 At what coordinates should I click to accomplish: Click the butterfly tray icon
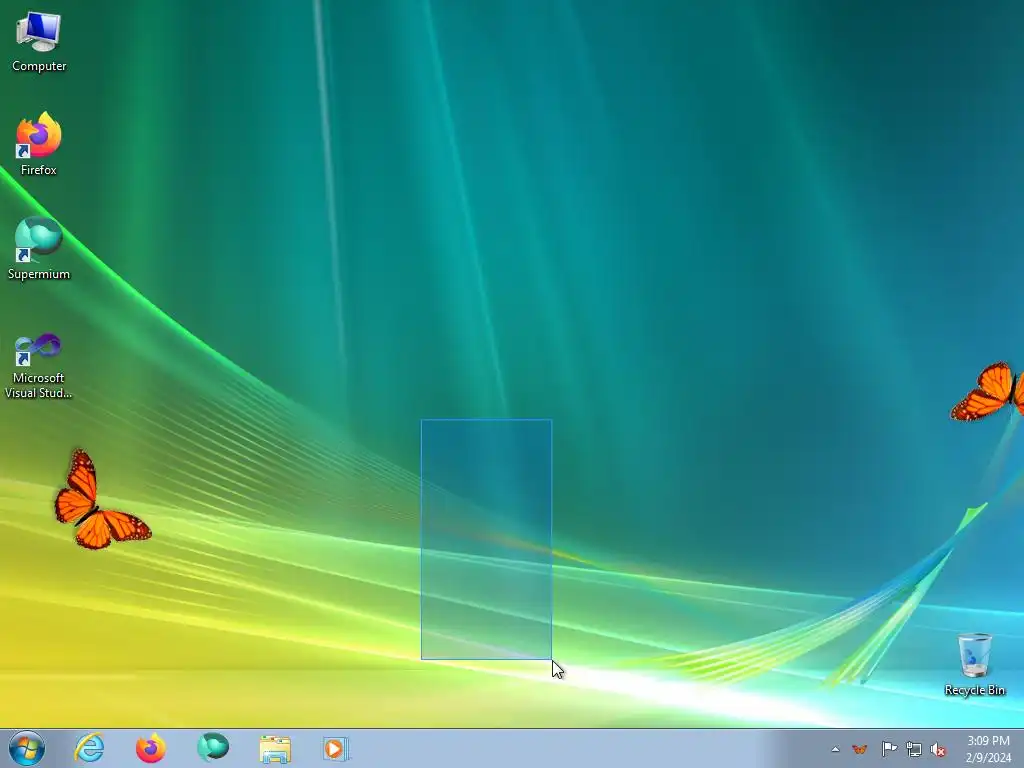[859, 749]
